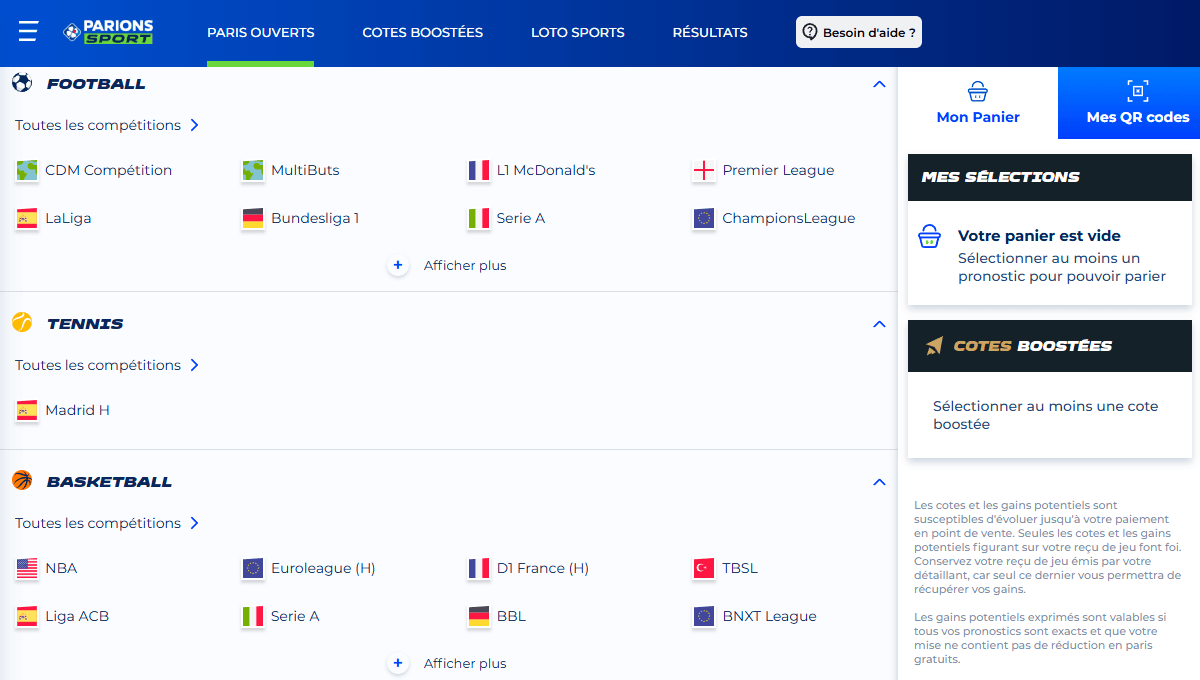This screenshot has height=680, width=1200.
Task: Click the Cotes Boostées panel header
Action: [x=1050, y=346]
